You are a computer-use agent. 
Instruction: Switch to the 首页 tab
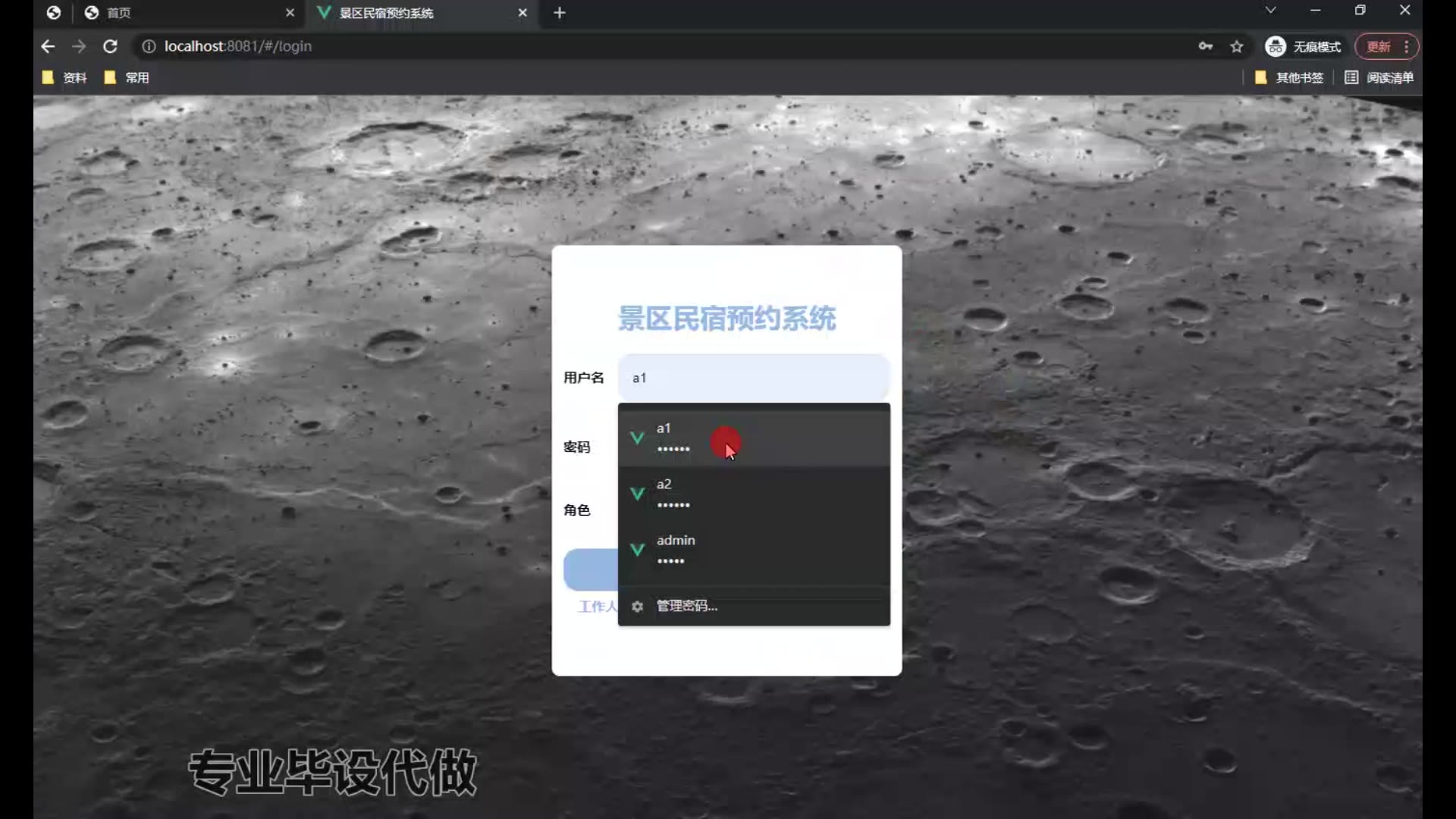[118, 13]
